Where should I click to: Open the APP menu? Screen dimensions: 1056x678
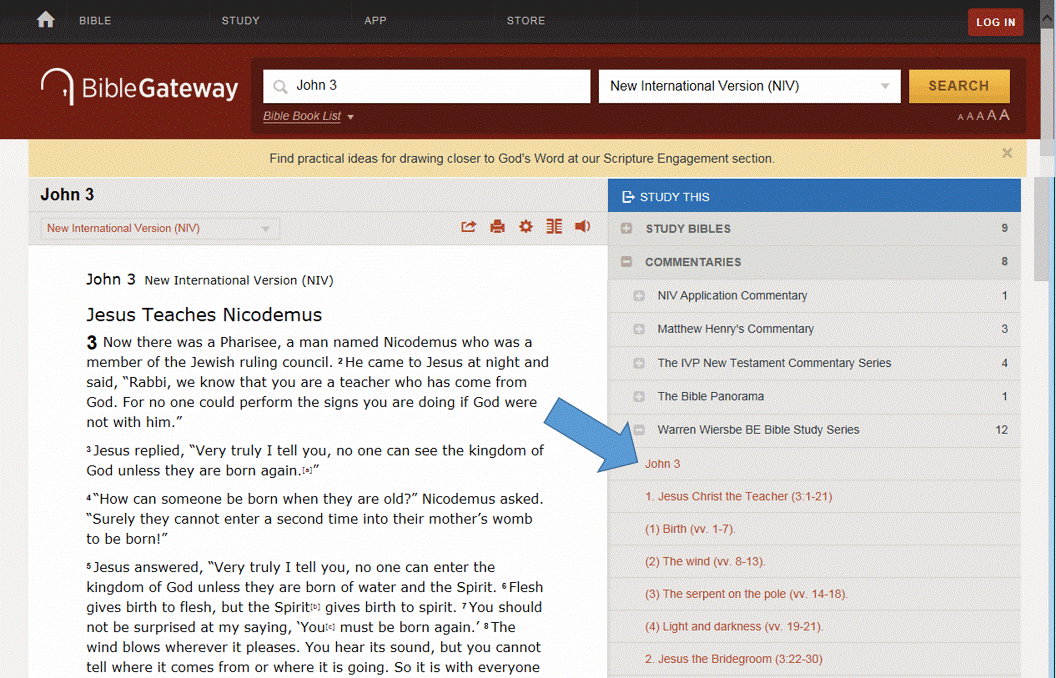pyautogui.click(x=375, y=21)
